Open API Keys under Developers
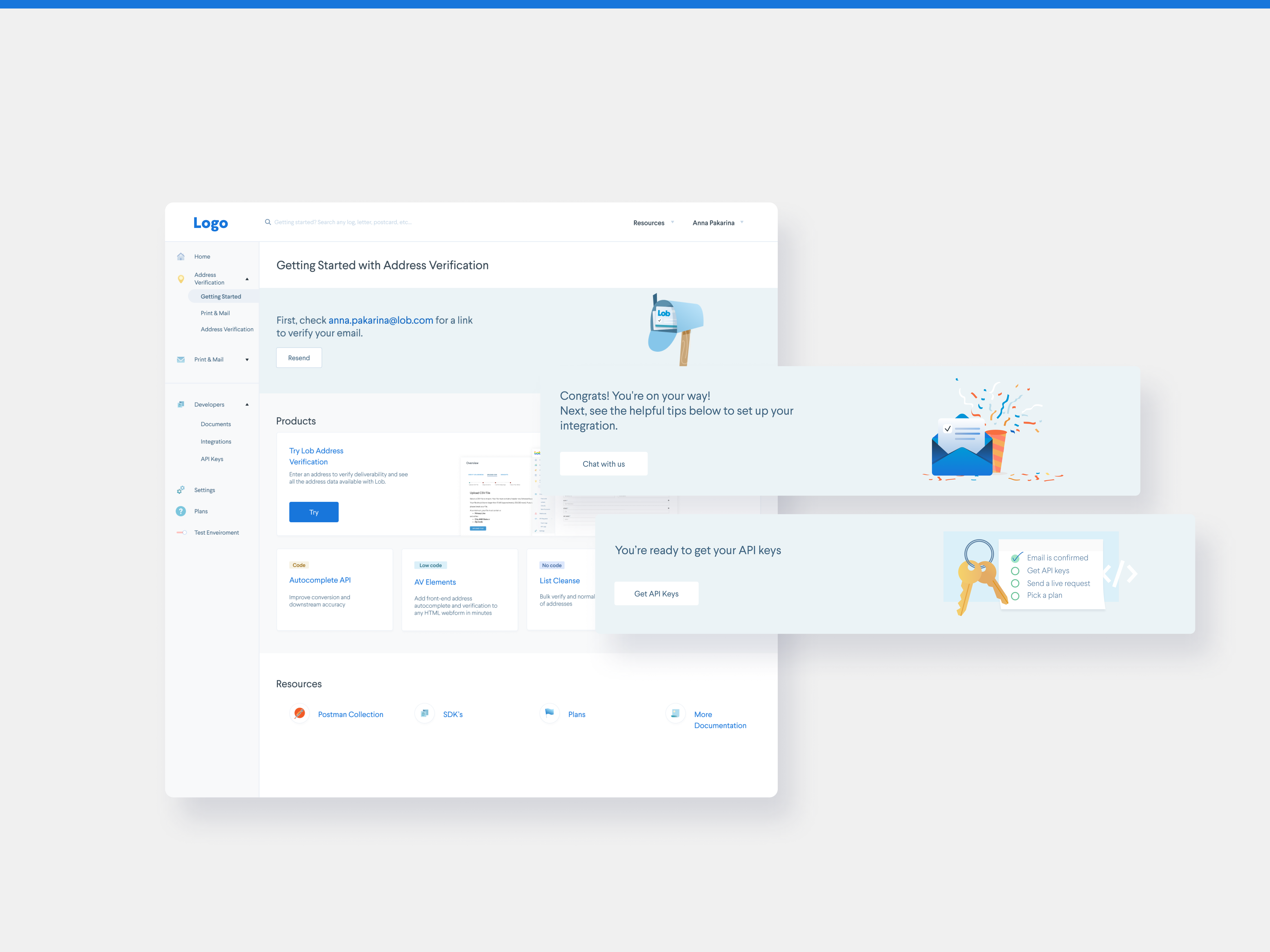This screenshot has width=1270, height=952. [212, 459]
